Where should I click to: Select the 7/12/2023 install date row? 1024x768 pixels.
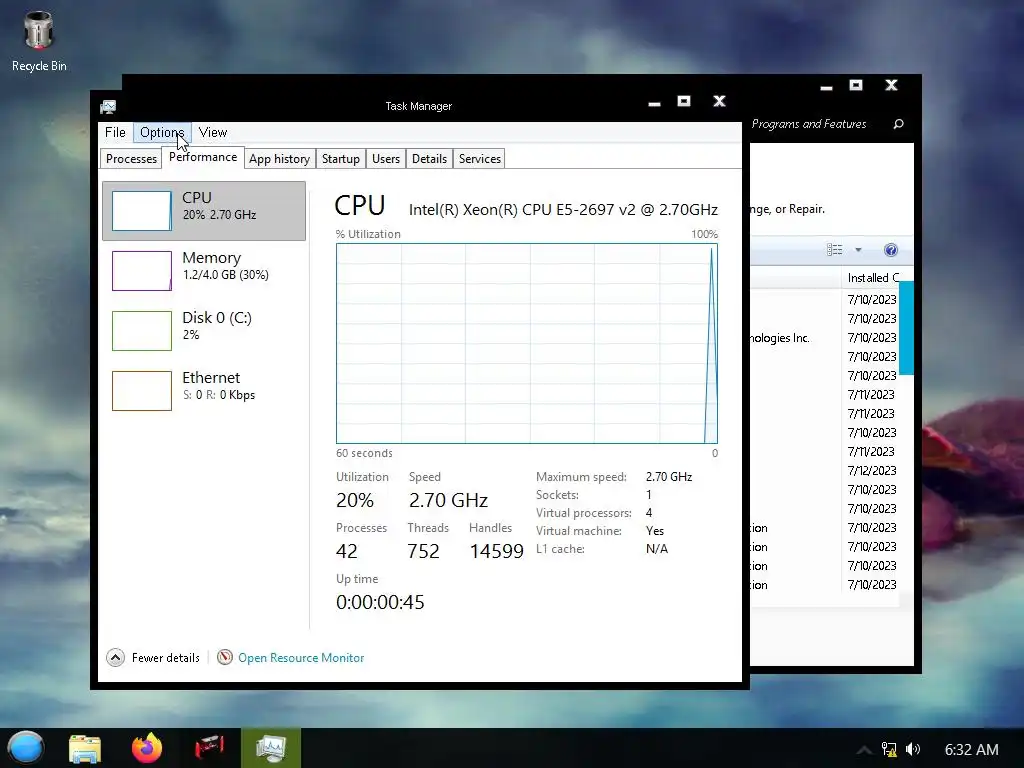pyautogui.click(x=825, y=471)
